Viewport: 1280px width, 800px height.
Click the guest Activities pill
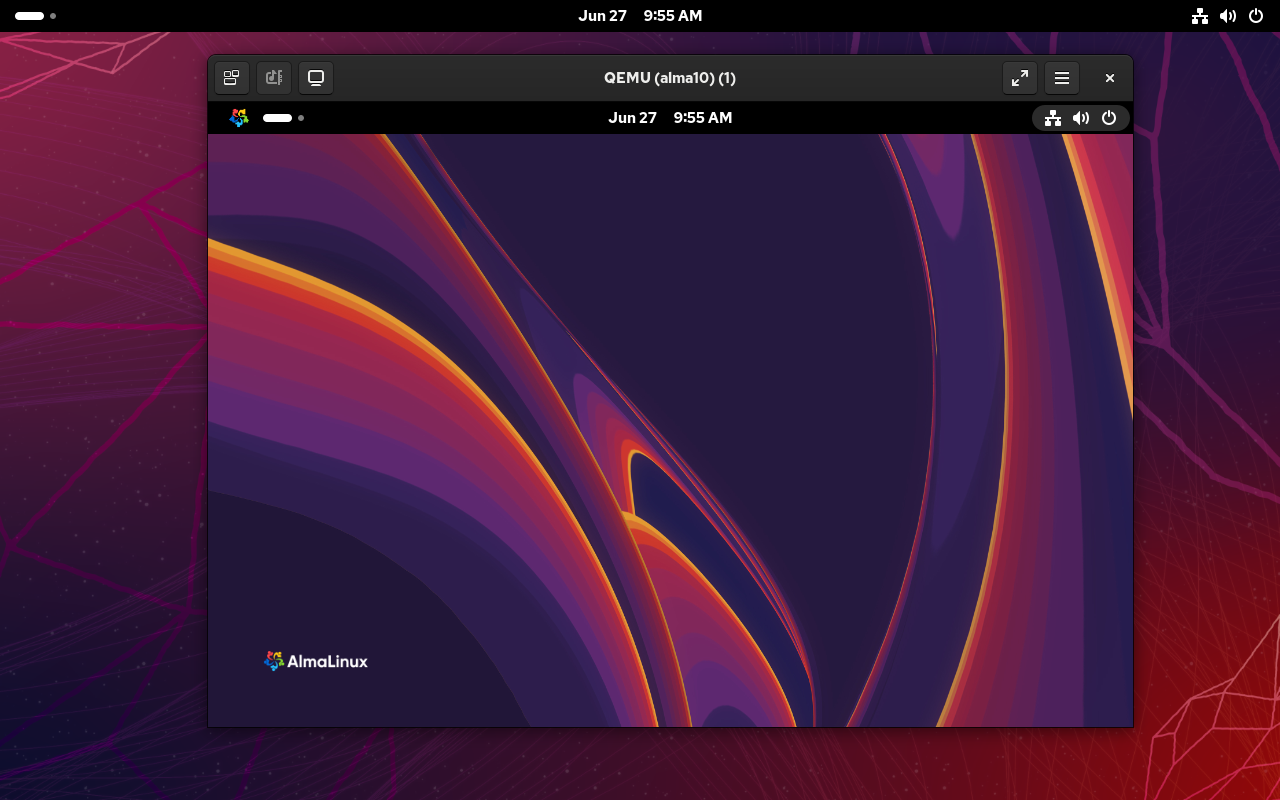(x=276, y=118)
